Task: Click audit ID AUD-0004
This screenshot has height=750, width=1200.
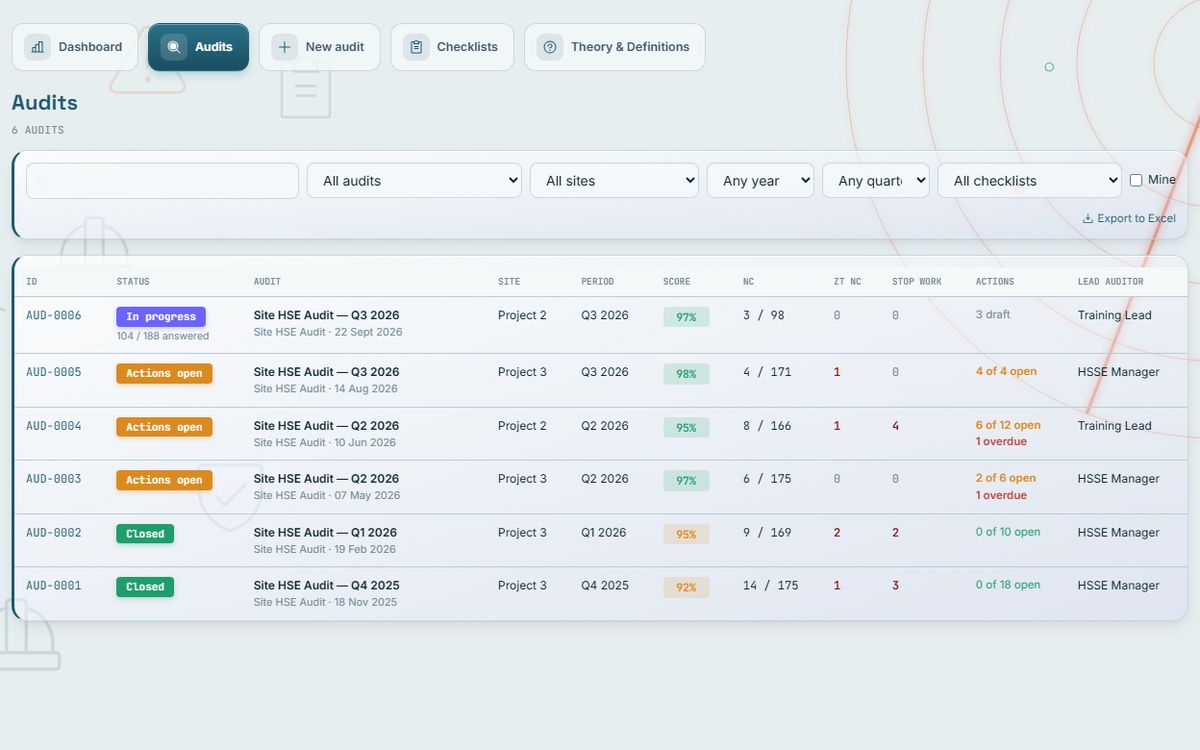Action: pos(54,426)
